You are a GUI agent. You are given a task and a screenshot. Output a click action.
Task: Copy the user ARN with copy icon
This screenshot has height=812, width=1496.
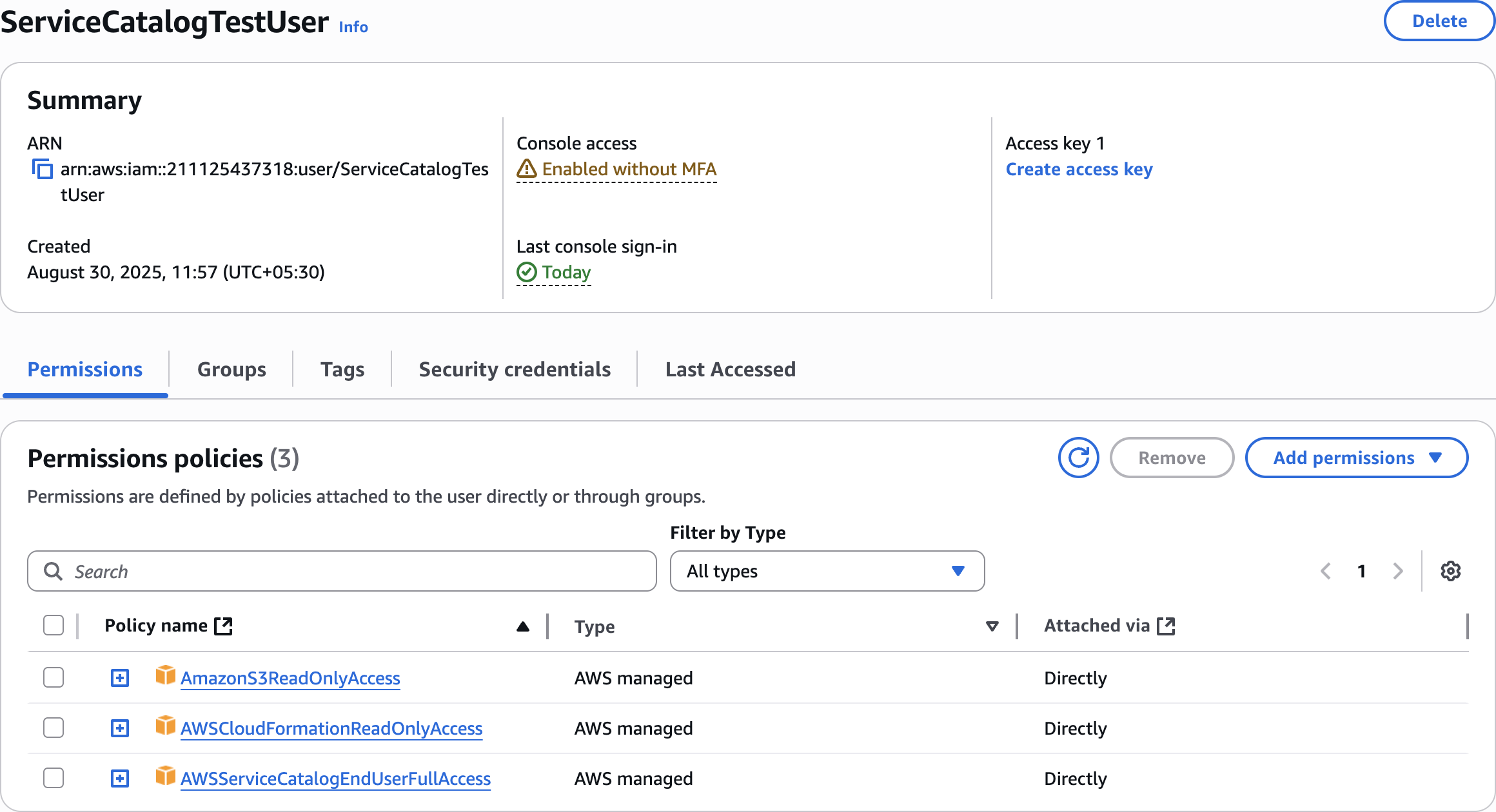(x=43, y=169)
